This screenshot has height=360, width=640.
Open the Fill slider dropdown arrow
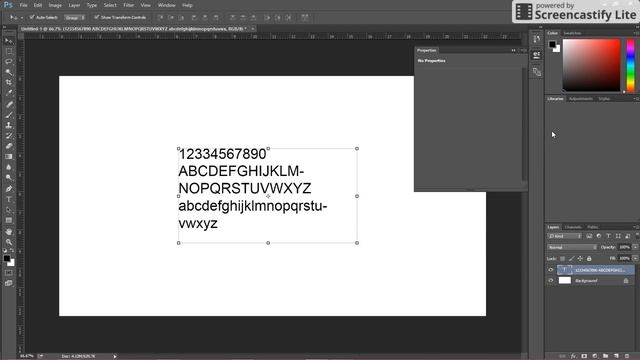pyautogui.click(x=635, y=258)
